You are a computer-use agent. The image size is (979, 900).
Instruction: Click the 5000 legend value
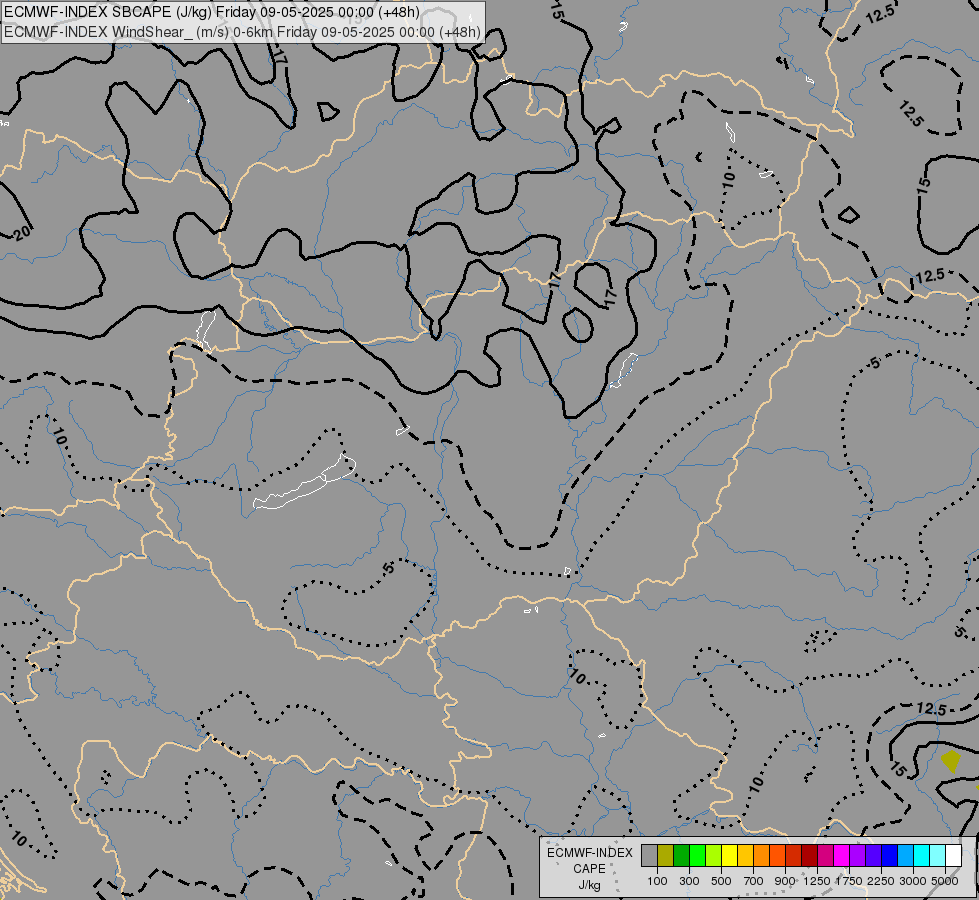[945, 881]
